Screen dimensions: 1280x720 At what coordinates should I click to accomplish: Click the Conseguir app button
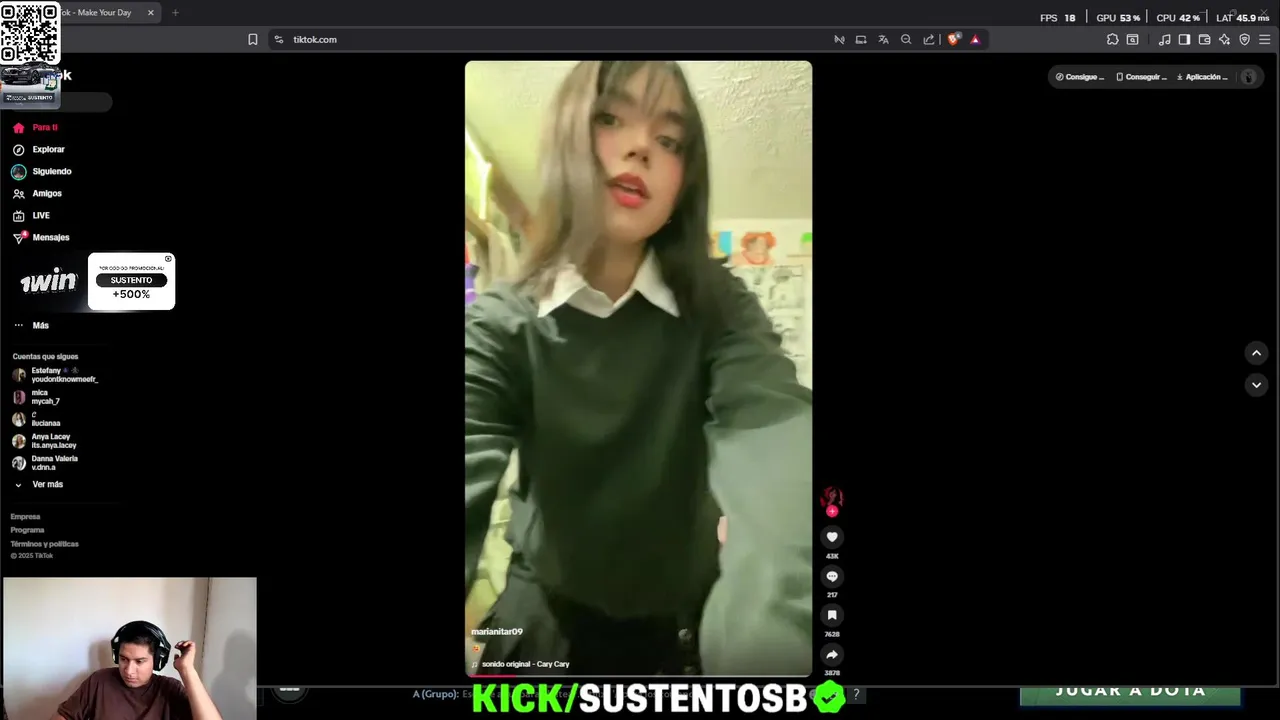(x=1141, y=77)
